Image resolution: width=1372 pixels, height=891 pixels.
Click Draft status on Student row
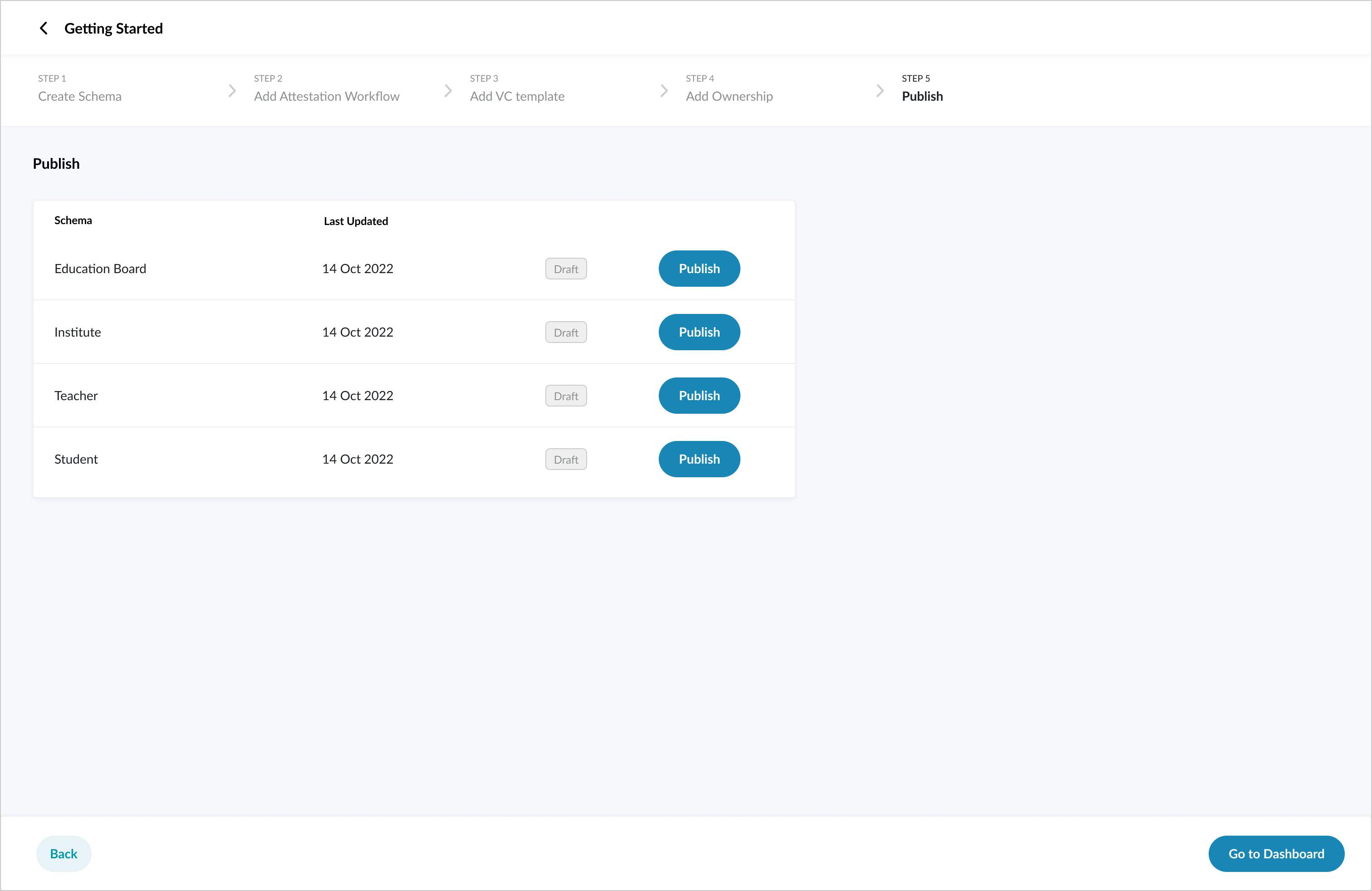565,459
